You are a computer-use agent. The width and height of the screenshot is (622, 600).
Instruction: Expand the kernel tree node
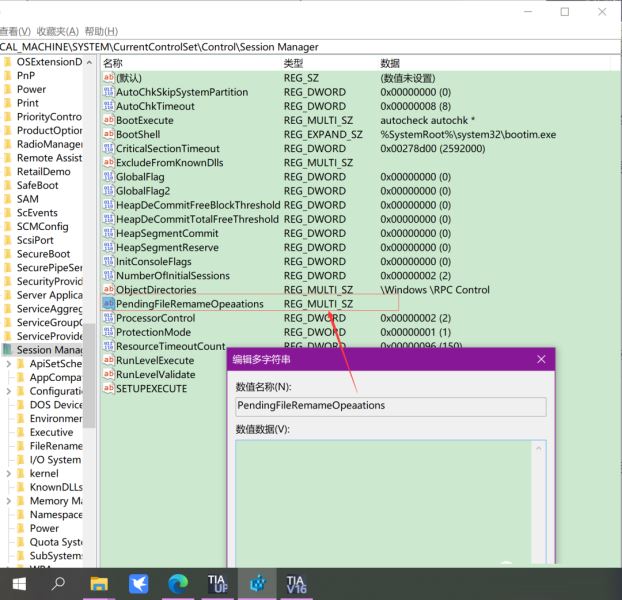point(8,473)
